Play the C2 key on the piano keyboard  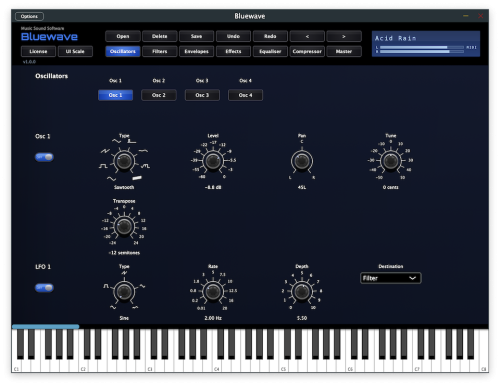83,367
